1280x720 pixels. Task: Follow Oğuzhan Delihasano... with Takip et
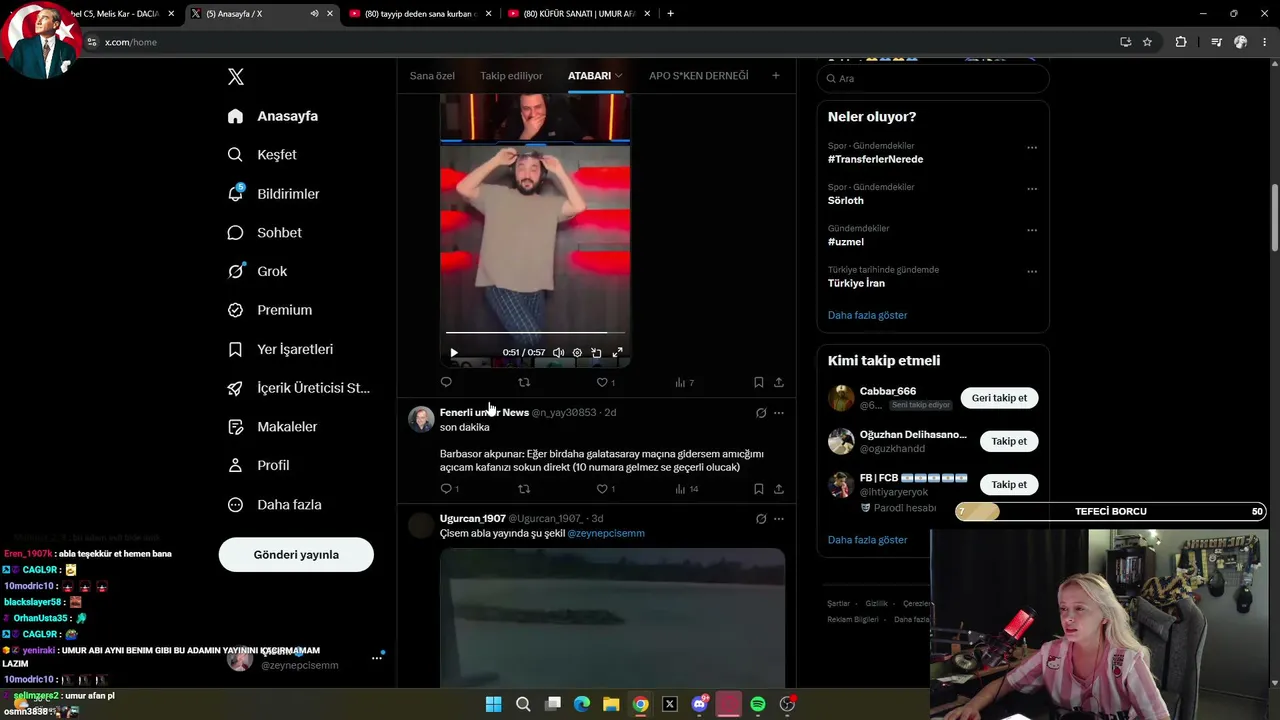point(1009,441)
